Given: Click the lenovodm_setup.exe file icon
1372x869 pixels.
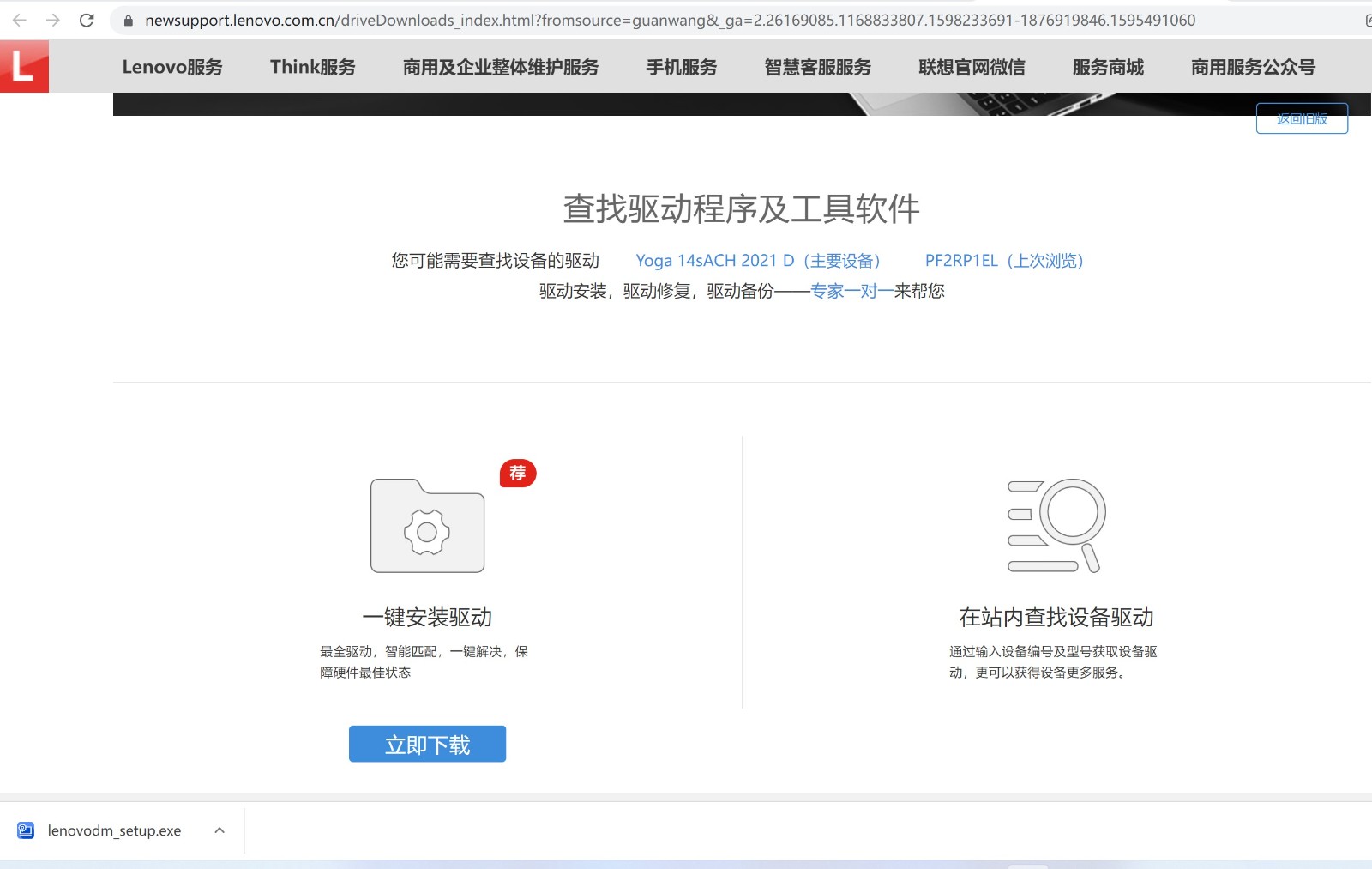Looking at the screenshot, I should tap(26, 830).
